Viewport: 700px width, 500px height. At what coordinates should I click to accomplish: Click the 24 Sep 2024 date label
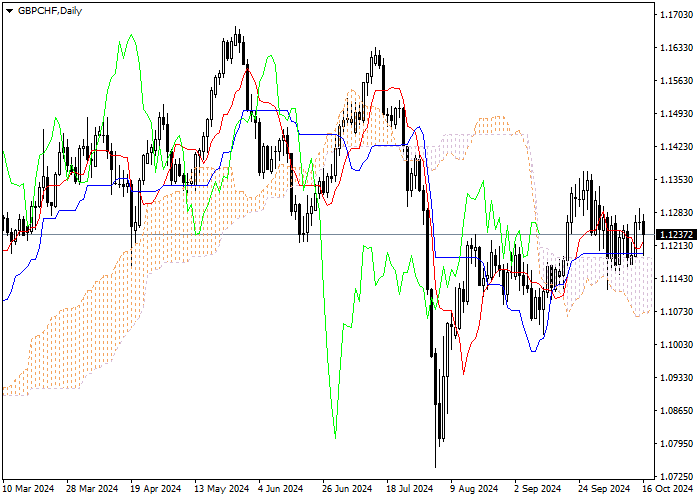[604, 489]
